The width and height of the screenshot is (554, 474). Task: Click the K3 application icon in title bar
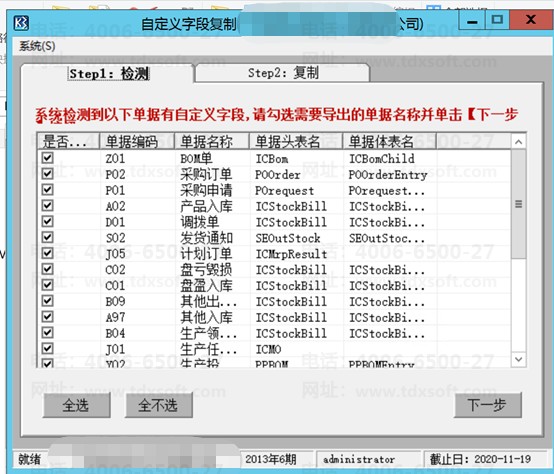(x=21, y=23)
